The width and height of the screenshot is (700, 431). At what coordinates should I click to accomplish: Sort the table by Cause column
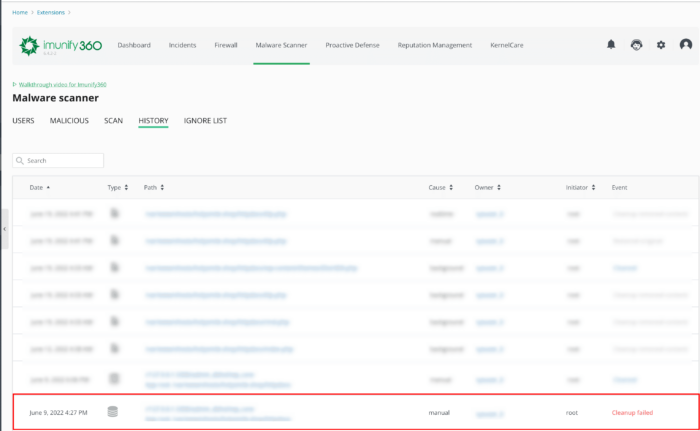click(440, 187)
